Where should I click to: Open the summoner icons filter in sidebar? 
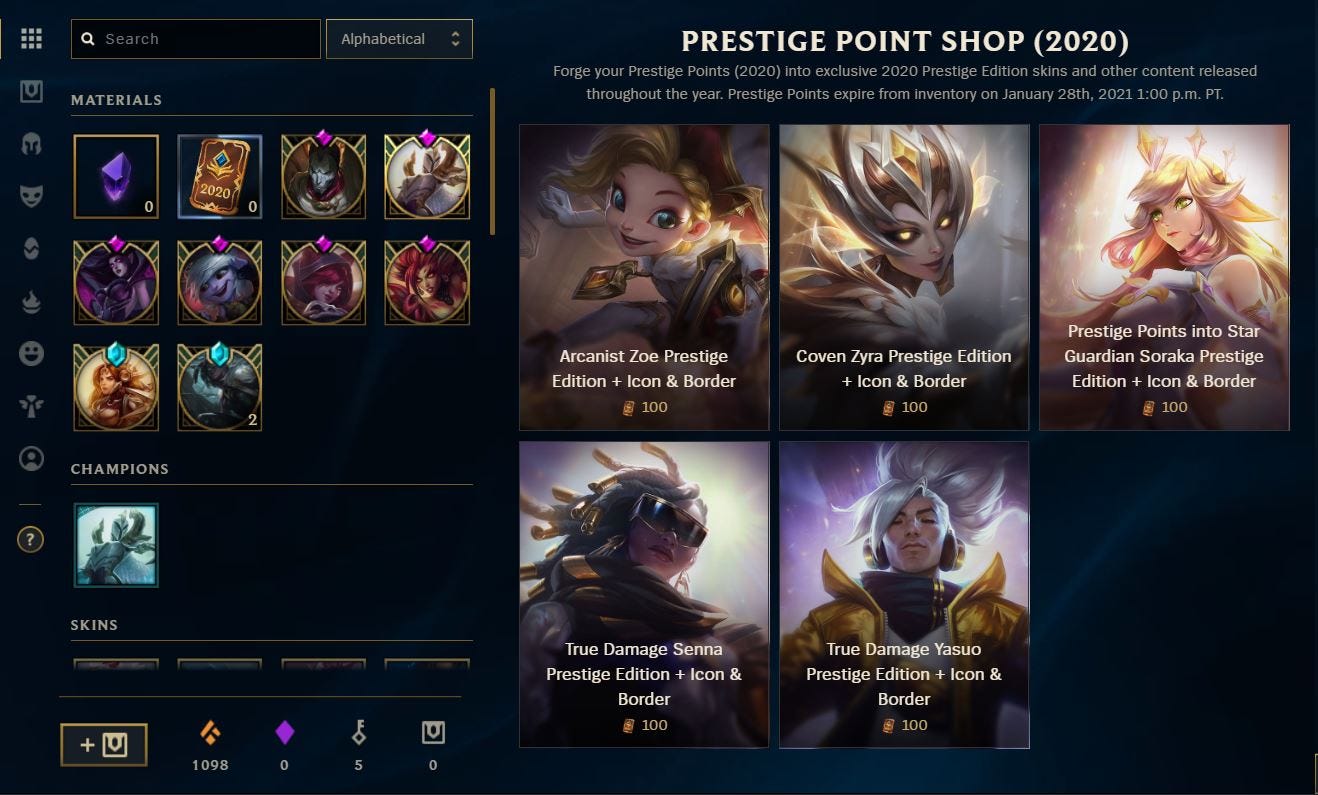coord(31,459)
